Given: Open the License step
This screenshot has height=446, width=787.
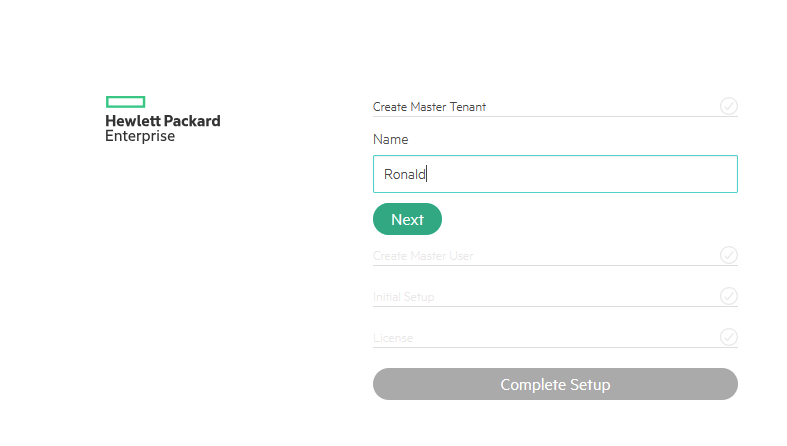Looking at the screenshot, I should coord(393,338).
